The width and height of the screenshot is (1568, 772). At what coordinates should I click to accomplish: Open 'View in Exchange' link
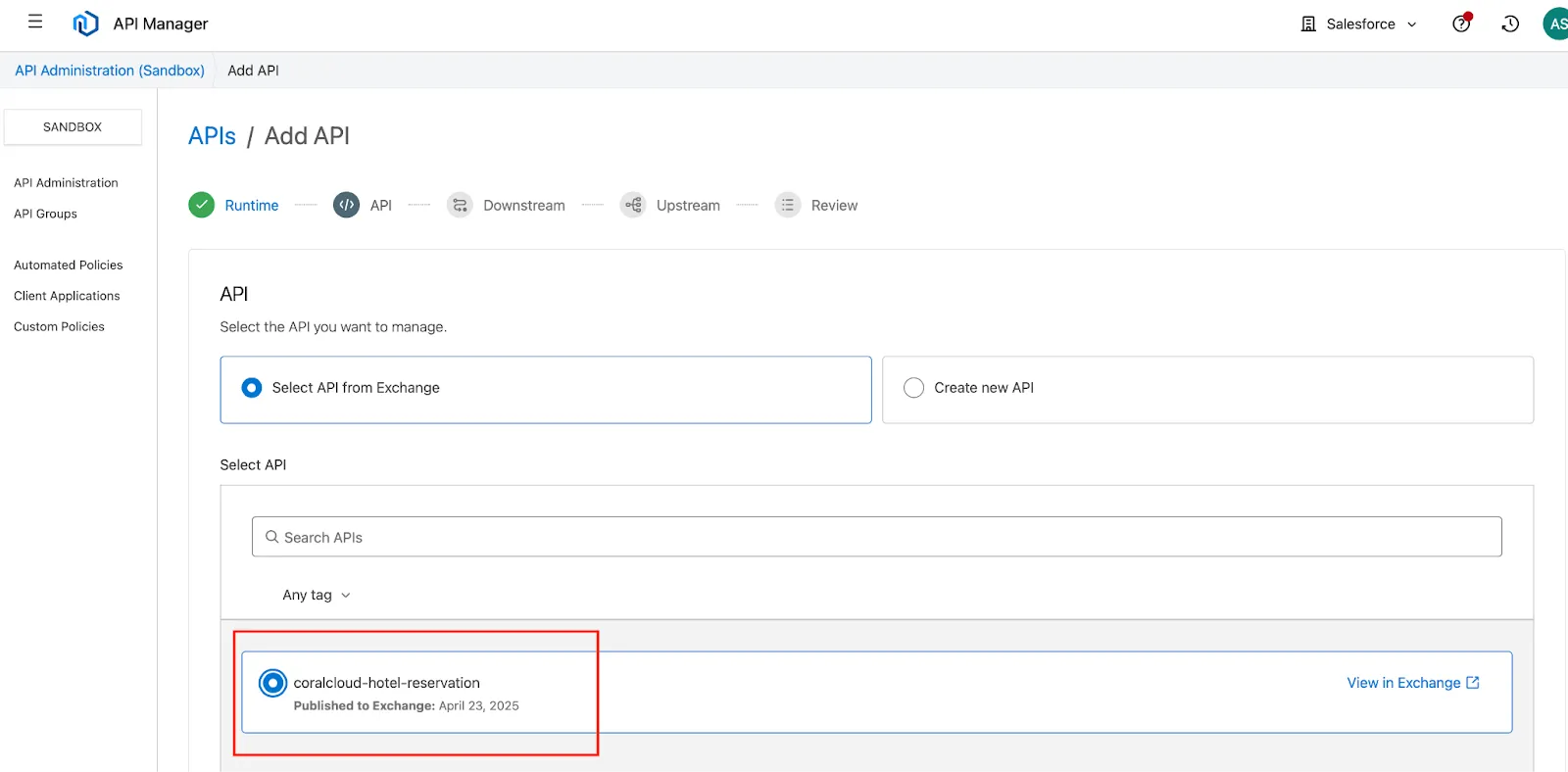coord(1412,683)
